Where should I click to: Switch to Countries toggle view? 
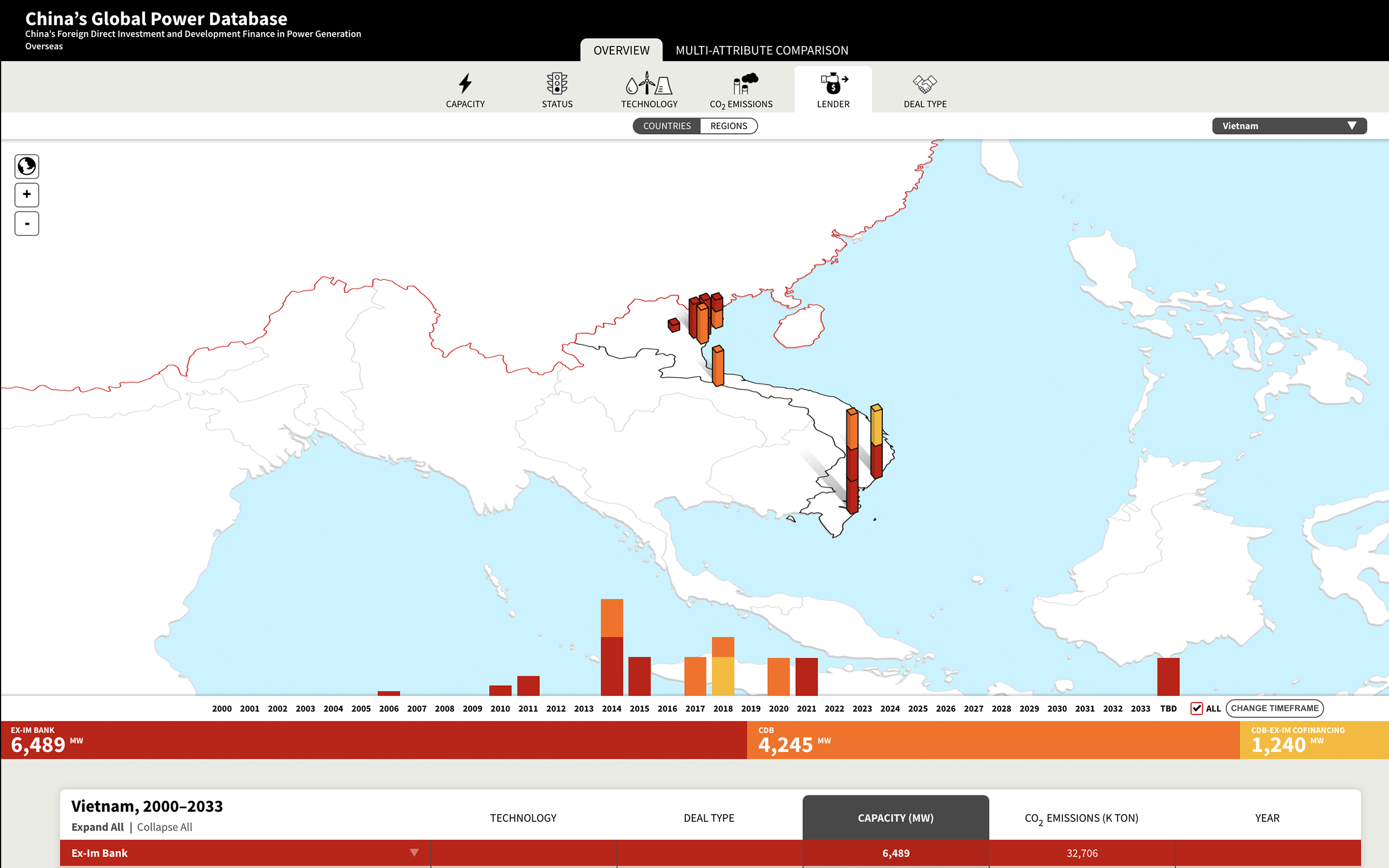coord(664,126)
